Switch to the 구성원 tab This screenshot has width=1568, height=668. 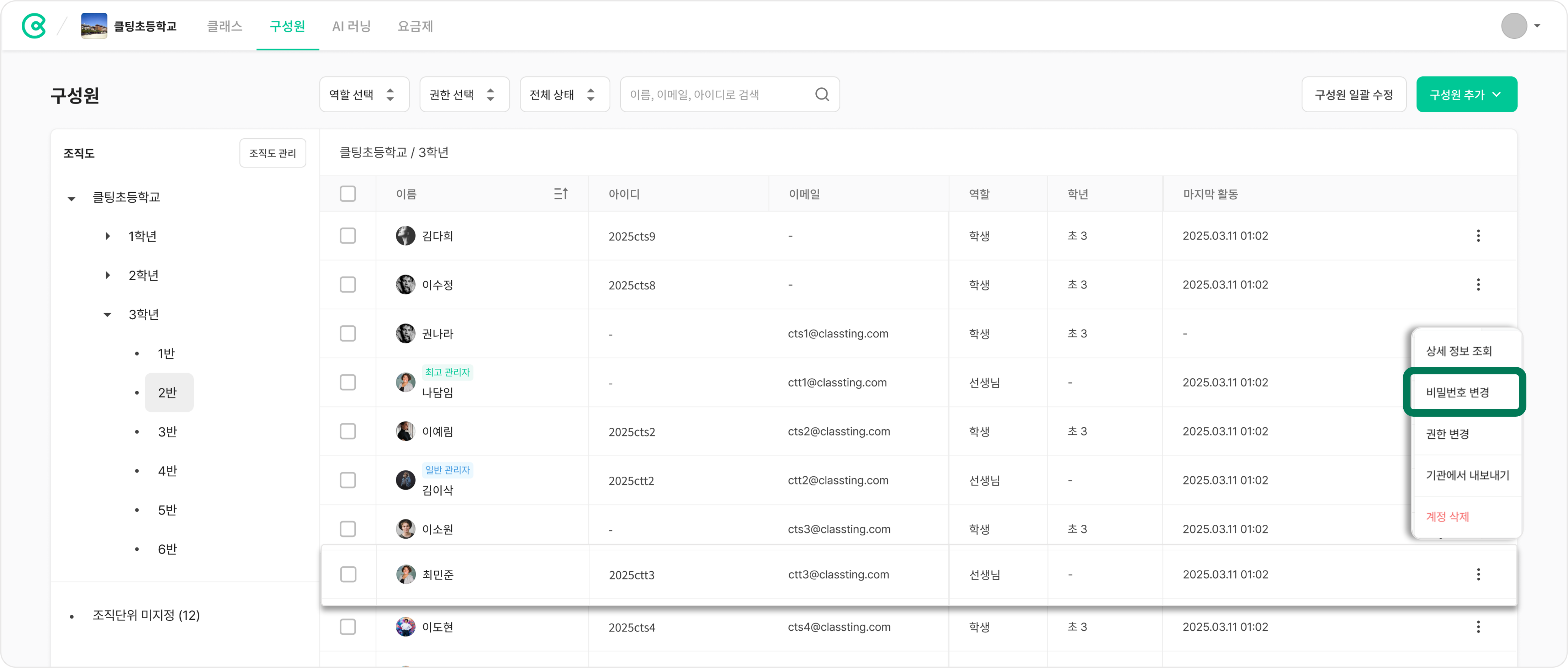pos(287,26)
